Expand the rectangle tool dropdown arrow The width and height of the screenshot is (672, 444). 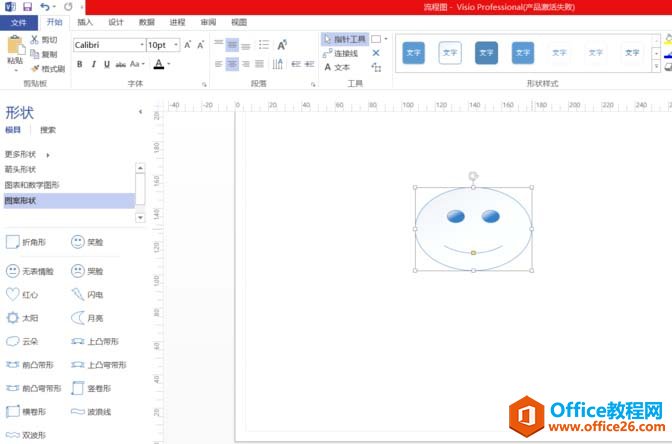coord(386,39)
